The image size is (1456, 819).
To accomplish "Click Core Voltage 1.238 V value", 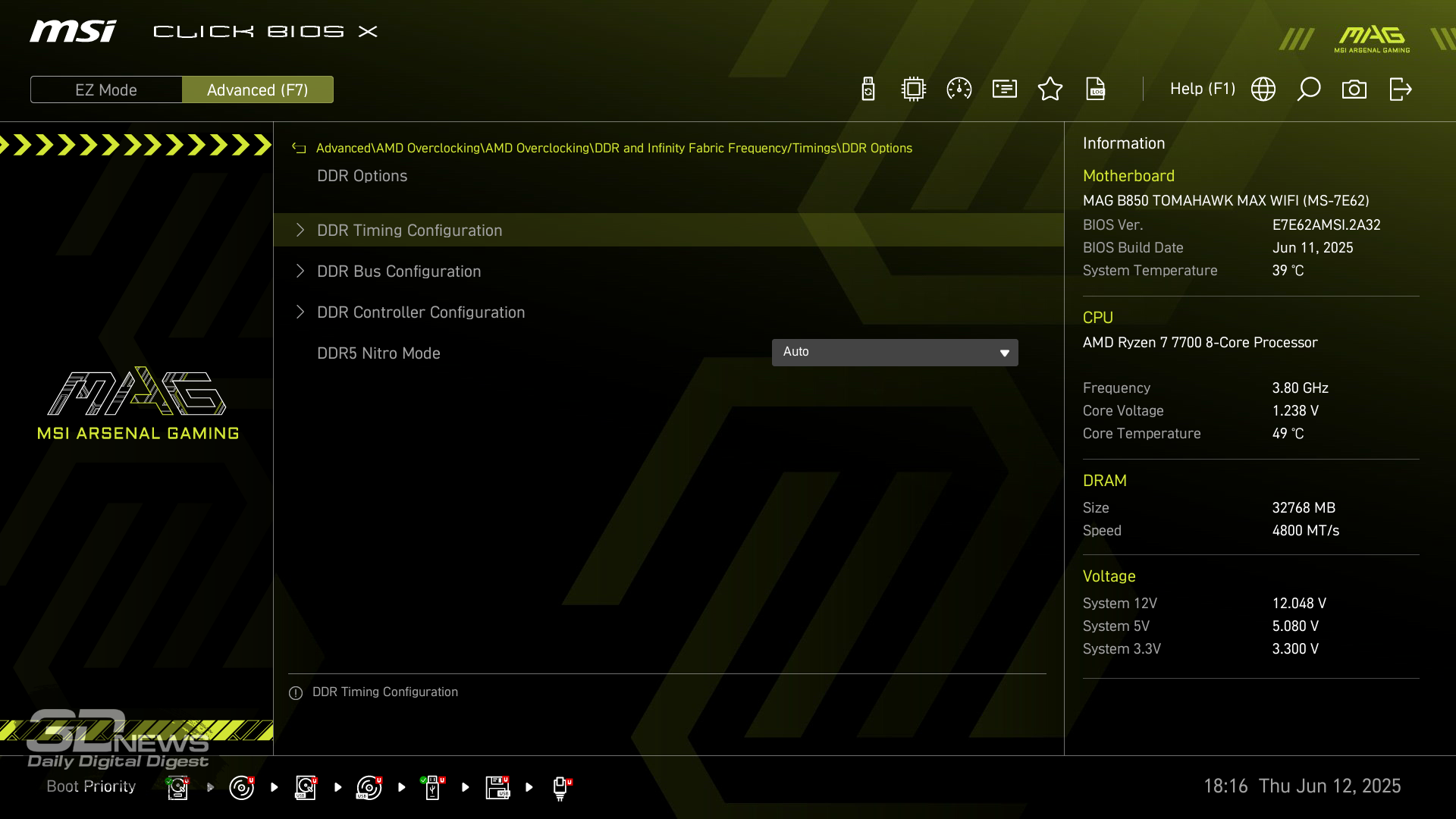I will tap(1296, 411).
